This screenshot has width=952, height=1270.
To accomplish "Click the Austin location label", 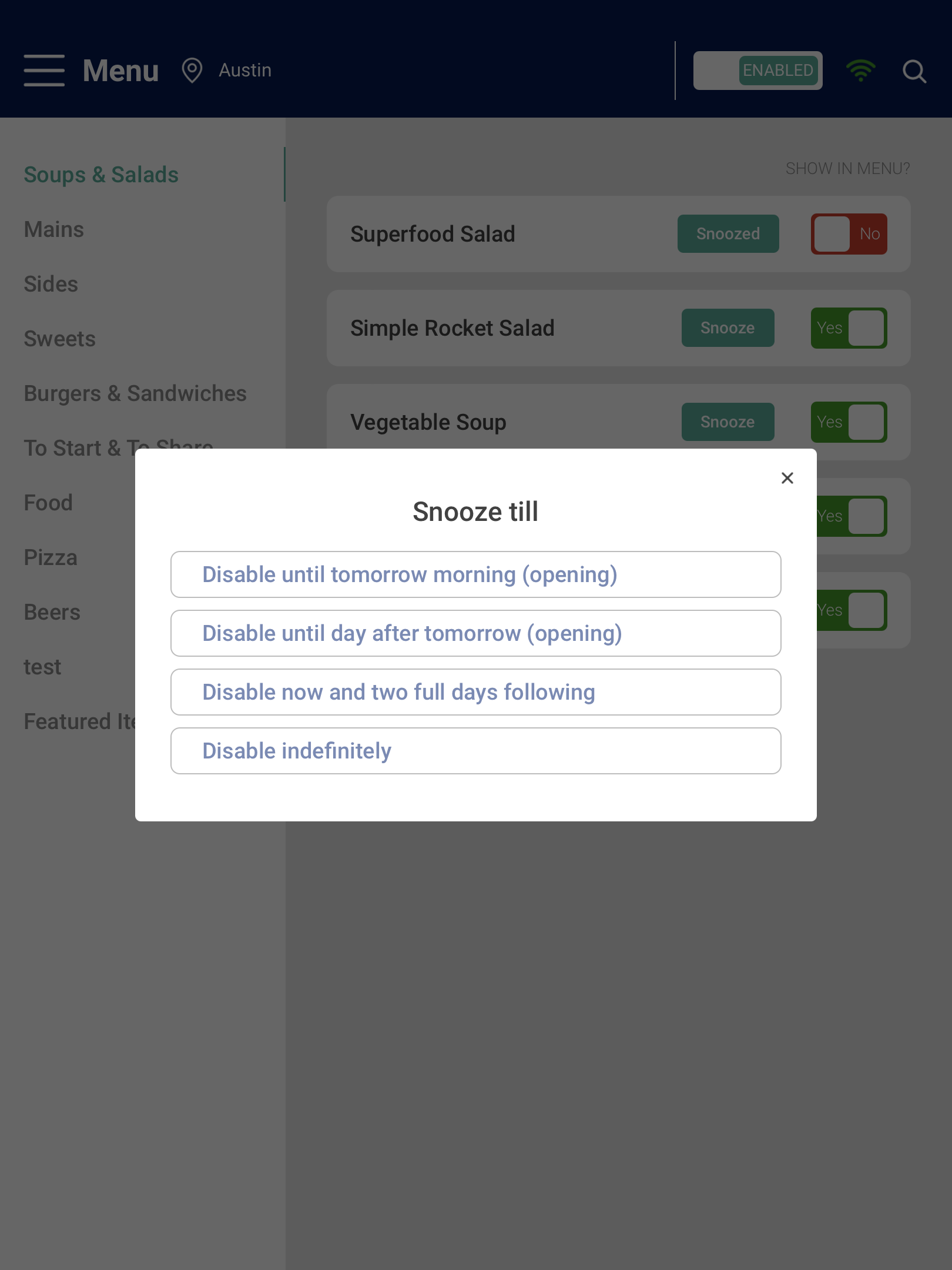I will [245, 71].
